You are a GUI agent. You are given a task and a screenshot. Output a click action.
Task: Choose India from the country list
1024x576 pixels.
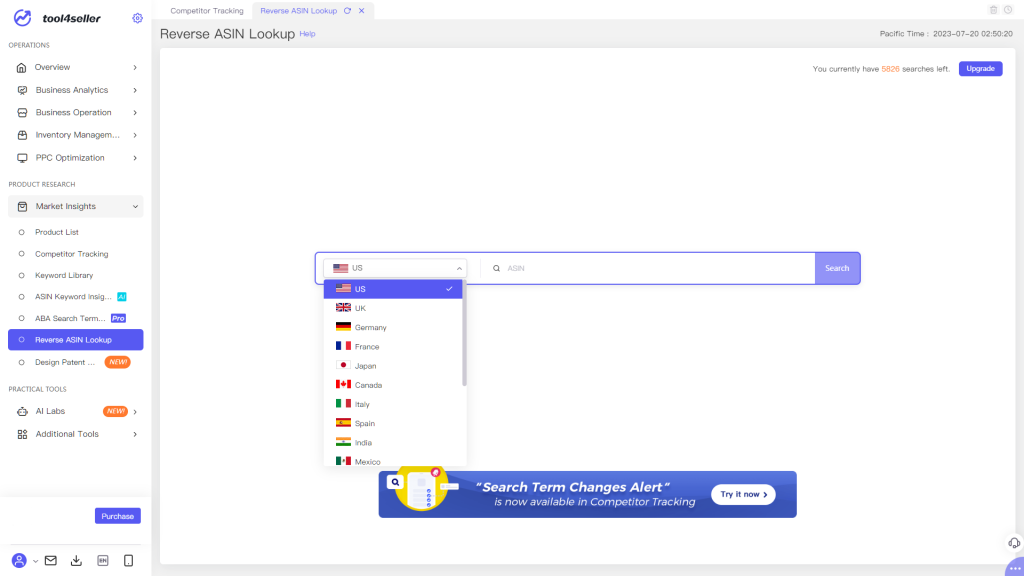click(x=393, y=443)
